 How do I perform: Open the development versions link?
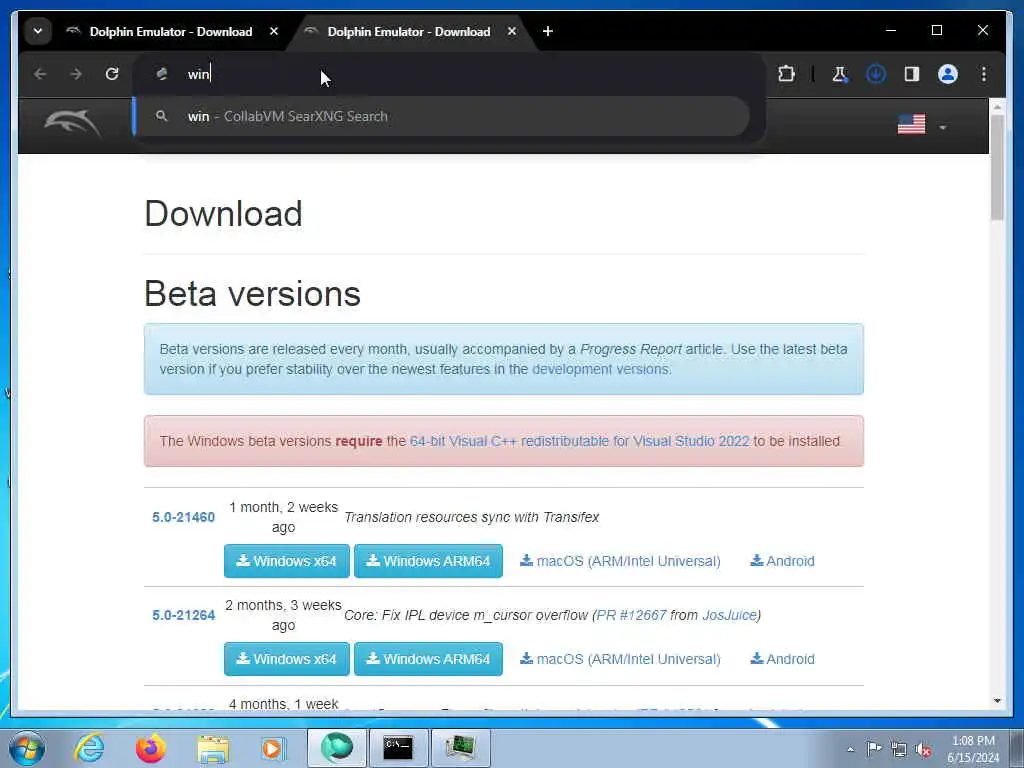pos(600,369)
